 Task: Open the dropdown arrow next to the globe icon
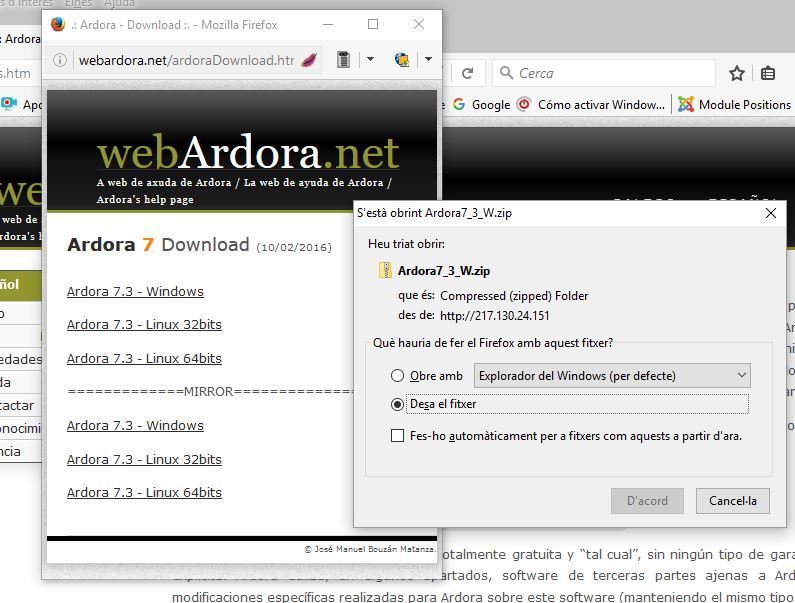point(428,60)
